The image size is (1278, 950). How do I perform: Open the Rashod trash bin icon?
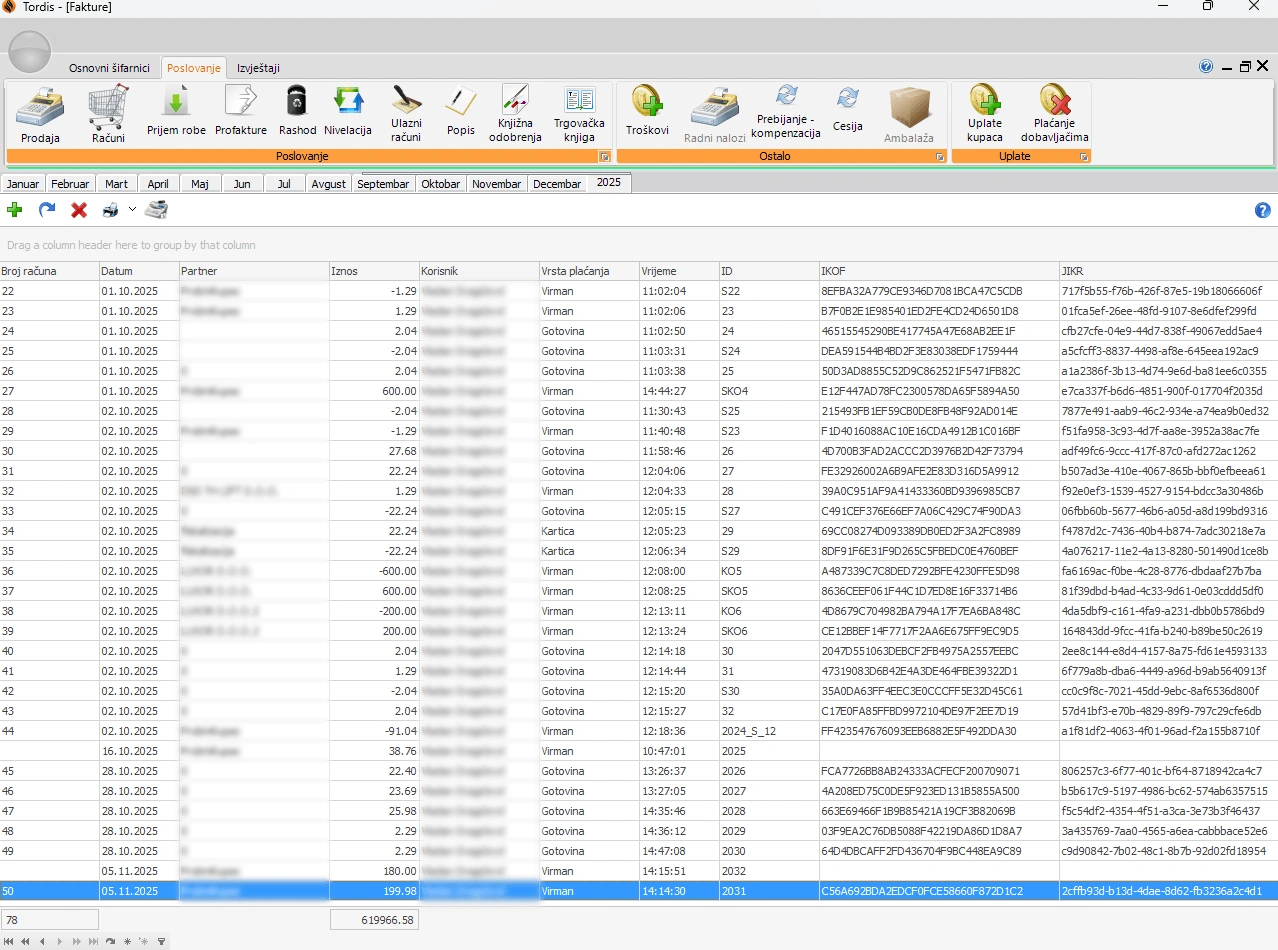pos(297,111)
